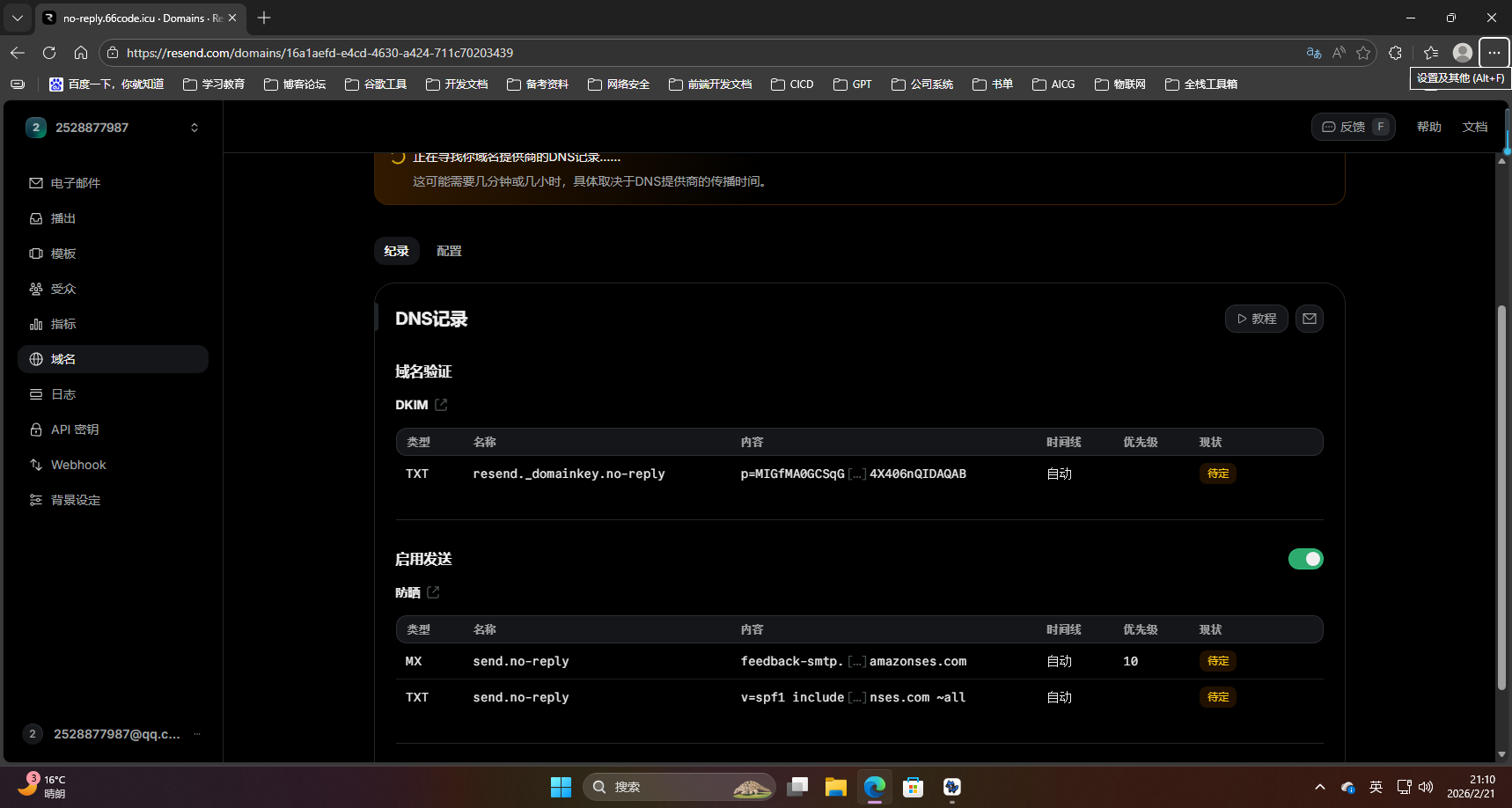The image size is (1512, 808).
Task: Click the Edge icon in taskbar
Action: tap(875, 787)
